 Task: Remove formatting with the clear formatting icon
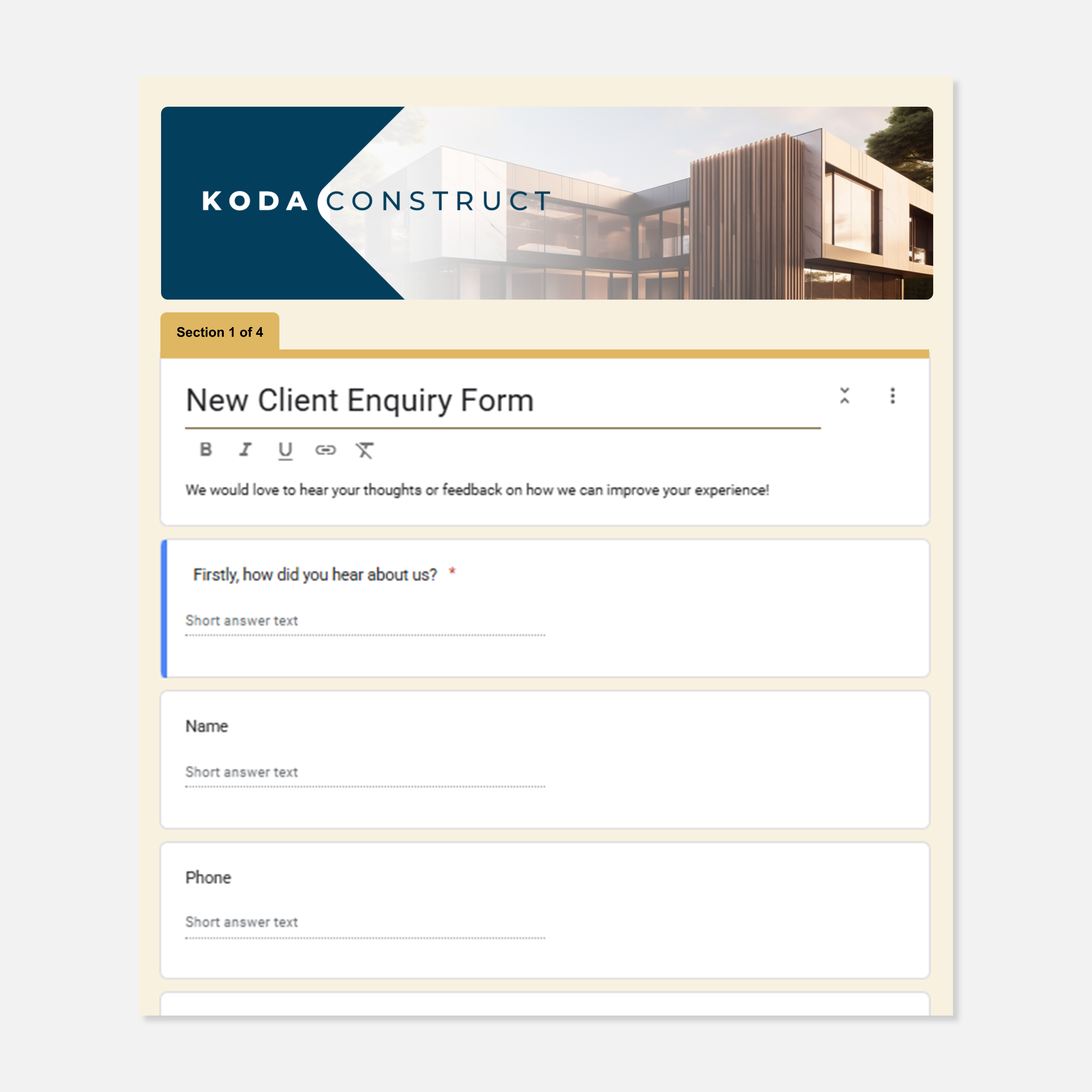pyautogui.click(x=366, y=450)
